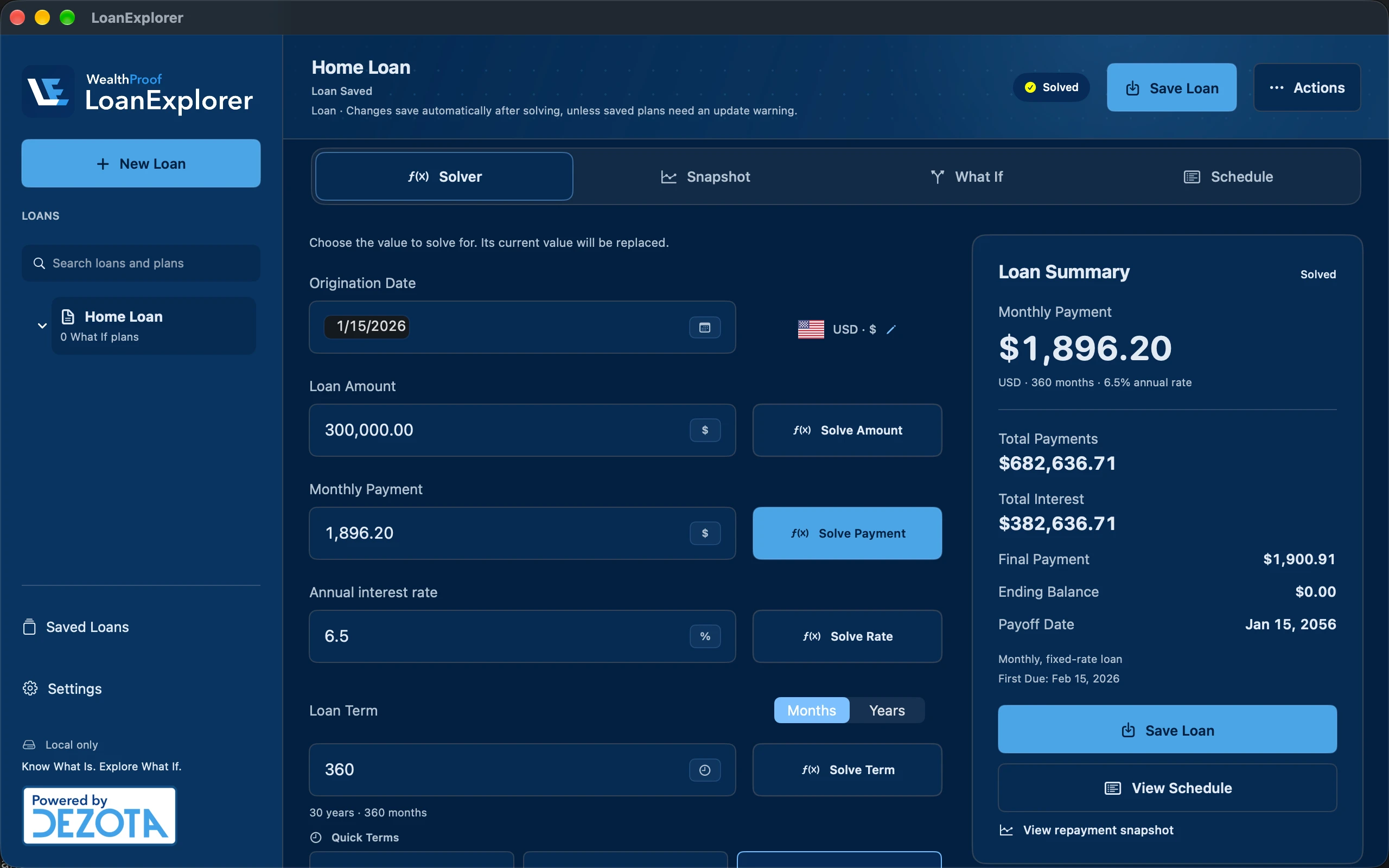Click Solve Amount button
The image size is (1389, 868).
click(x=847, y=430)
